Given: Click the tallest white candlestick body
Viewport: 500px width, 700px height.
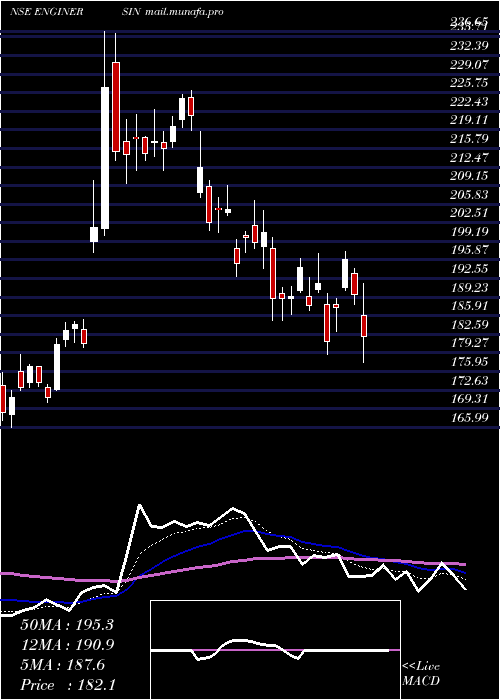Looking at the screenshot, I should click(105, 158).
